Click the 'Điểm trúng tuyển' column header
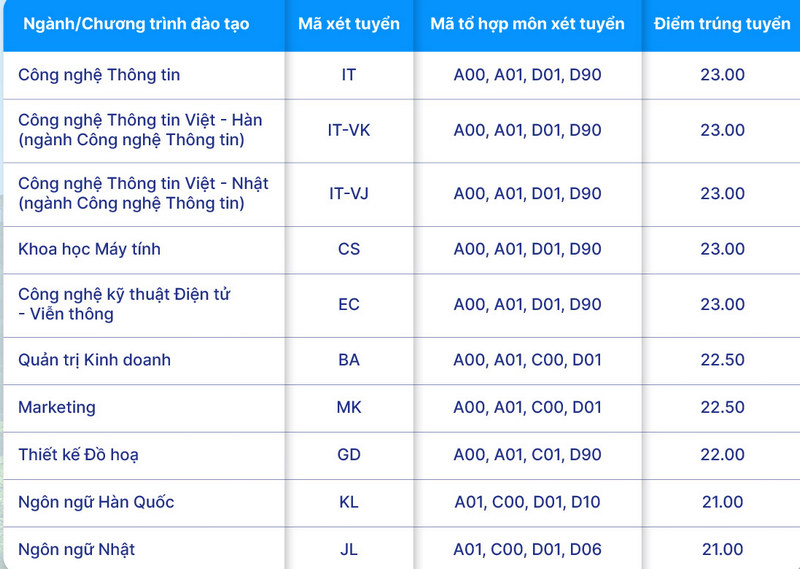This screenshot has width=800, height=569. pyautogui.click(x=722, y=24)
